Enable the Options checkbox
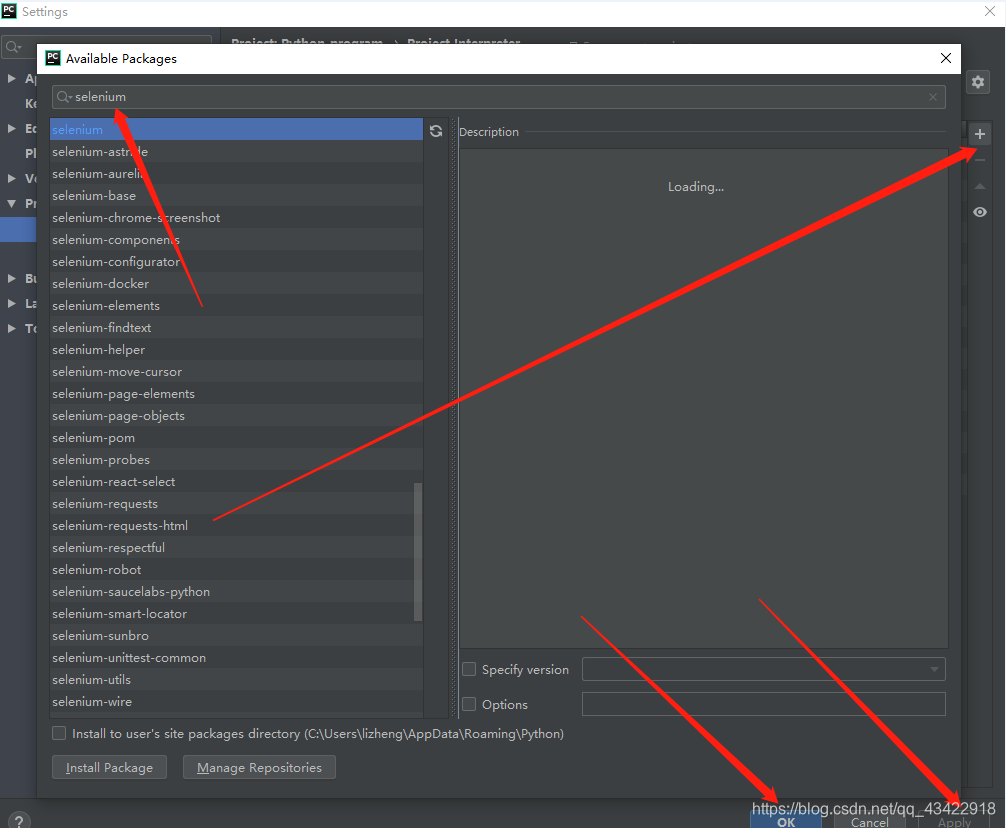1006x828 pixels. [469, 704]
